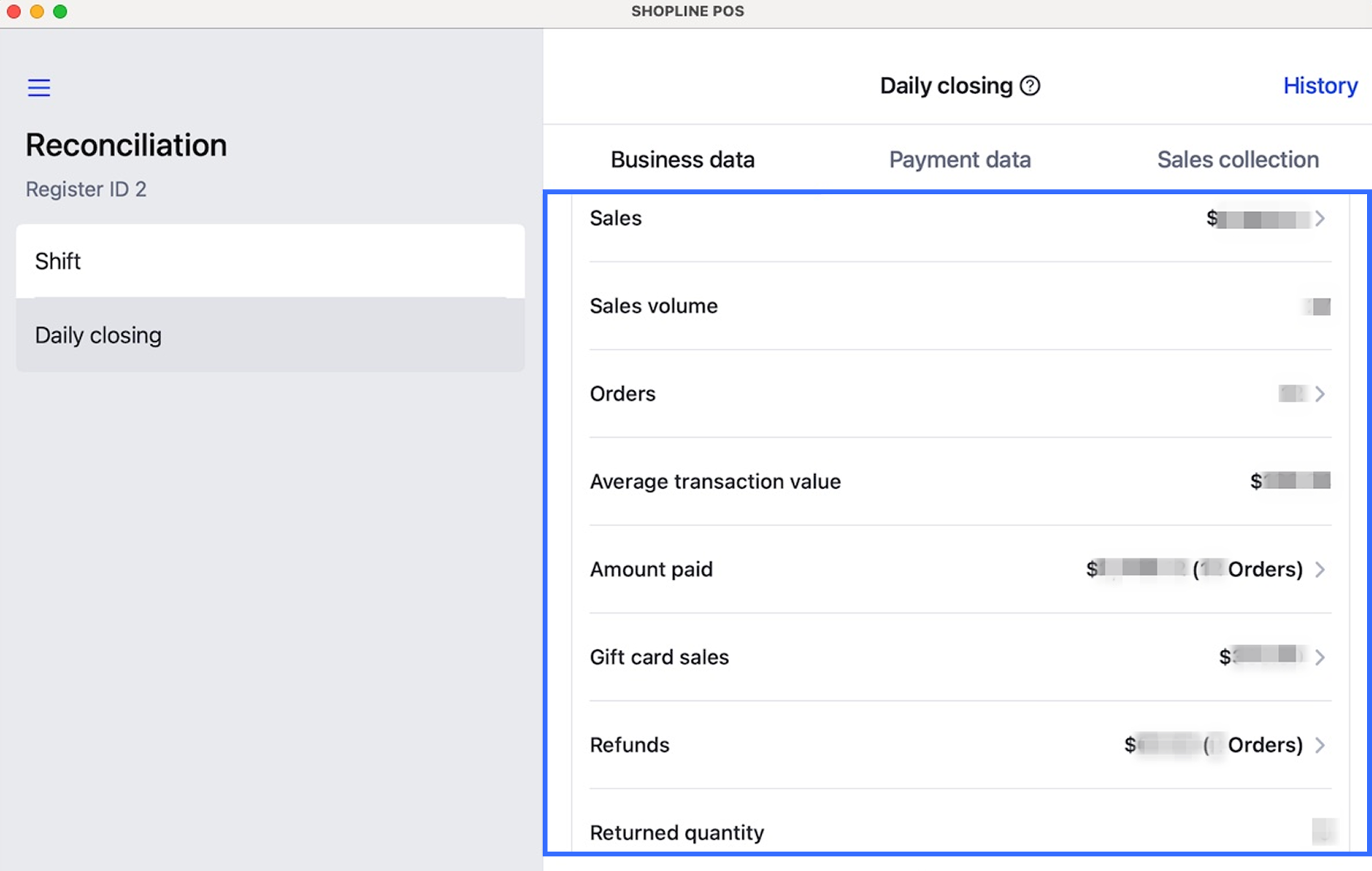The width and height of the screenshot is (1372, 871).
Task: Switch to the Payment data tab
Action: pyautogui.click(x=960, y=159)
